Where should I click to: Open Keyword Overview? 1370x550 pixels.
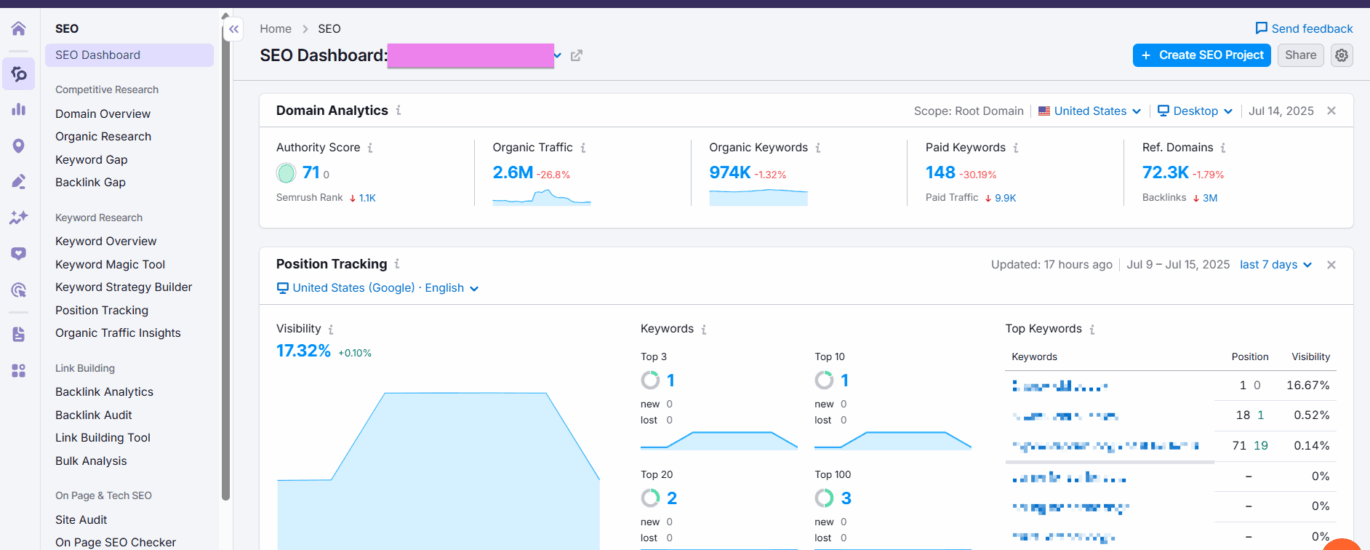(106, 241)
